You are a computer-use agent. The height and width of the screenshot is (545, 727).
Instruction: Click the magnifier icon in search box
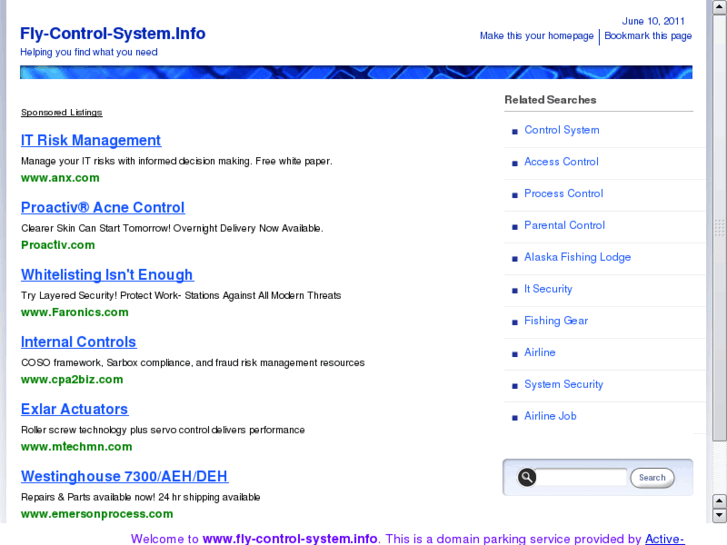(527, 477)
